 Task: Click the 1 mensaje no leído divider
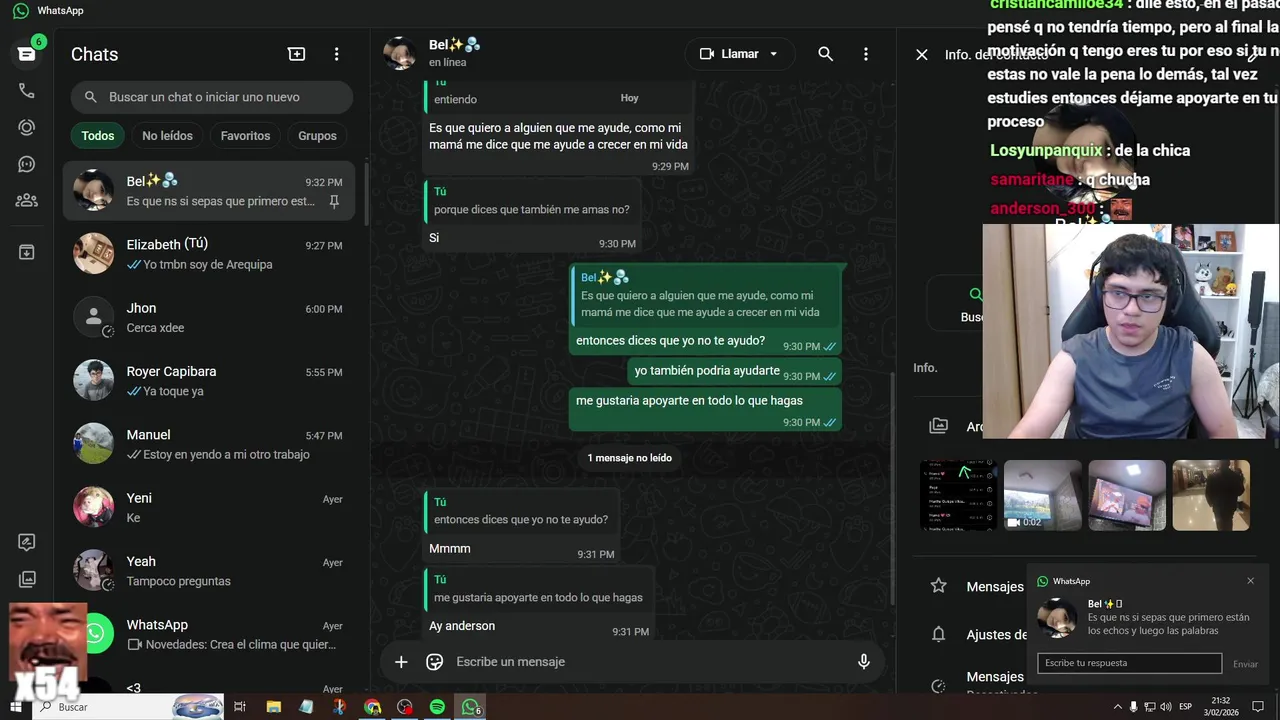coord(629,458)
